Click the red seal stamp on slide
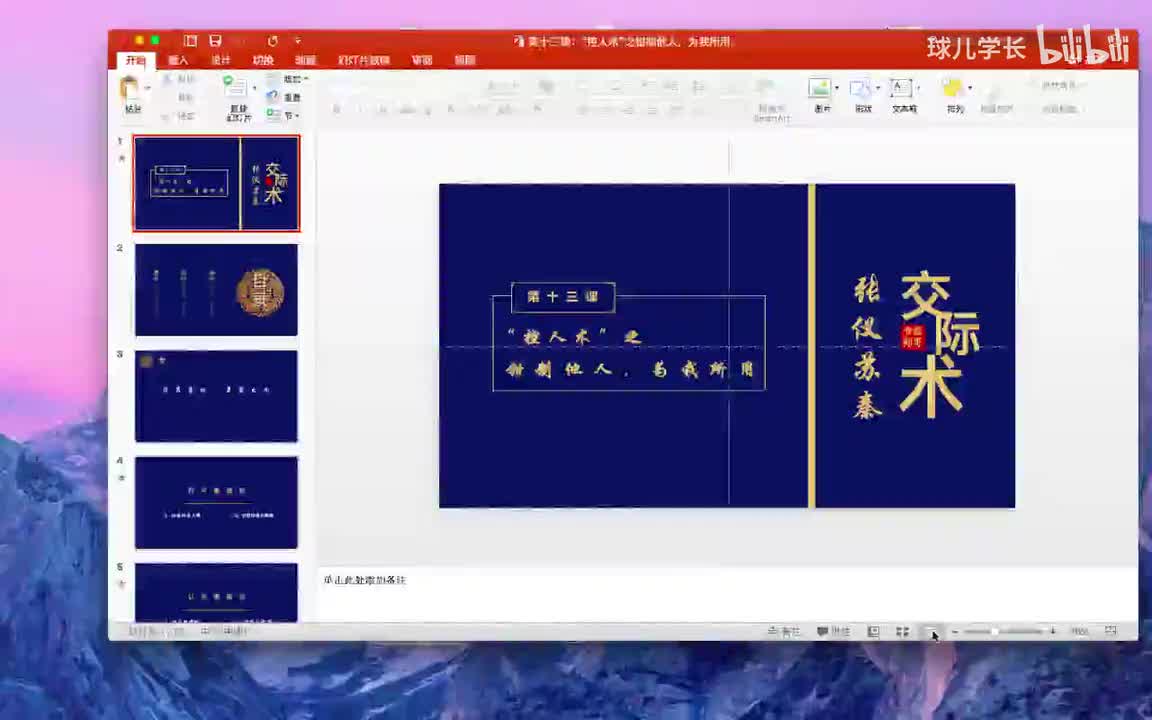The height and width of the screenshot is (720, 1152). [913, 336]
